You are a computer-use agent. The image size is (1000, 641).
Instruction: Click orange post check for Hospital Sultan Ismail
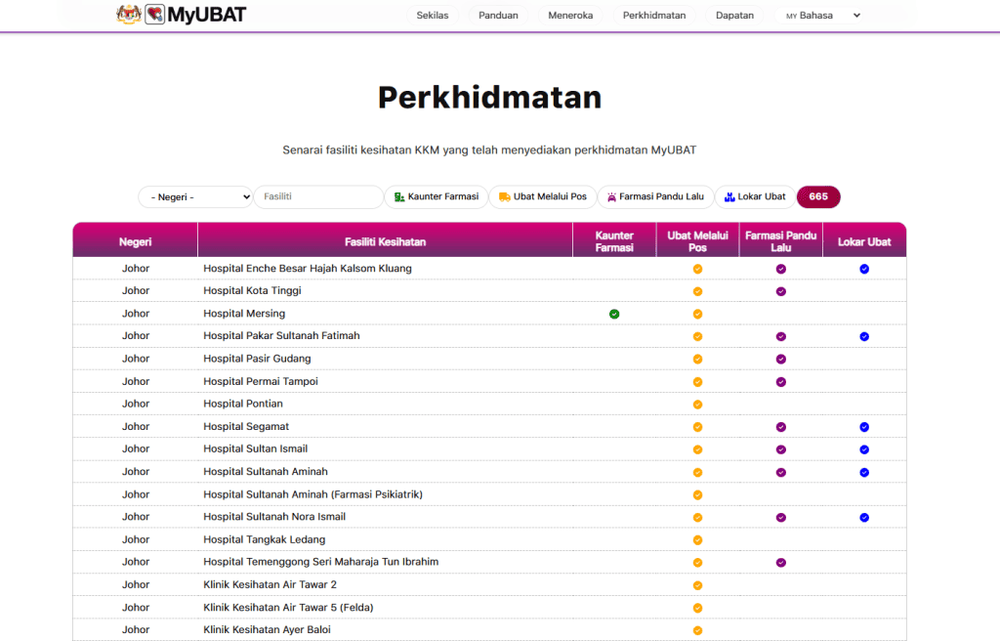[x=698, y=450]
